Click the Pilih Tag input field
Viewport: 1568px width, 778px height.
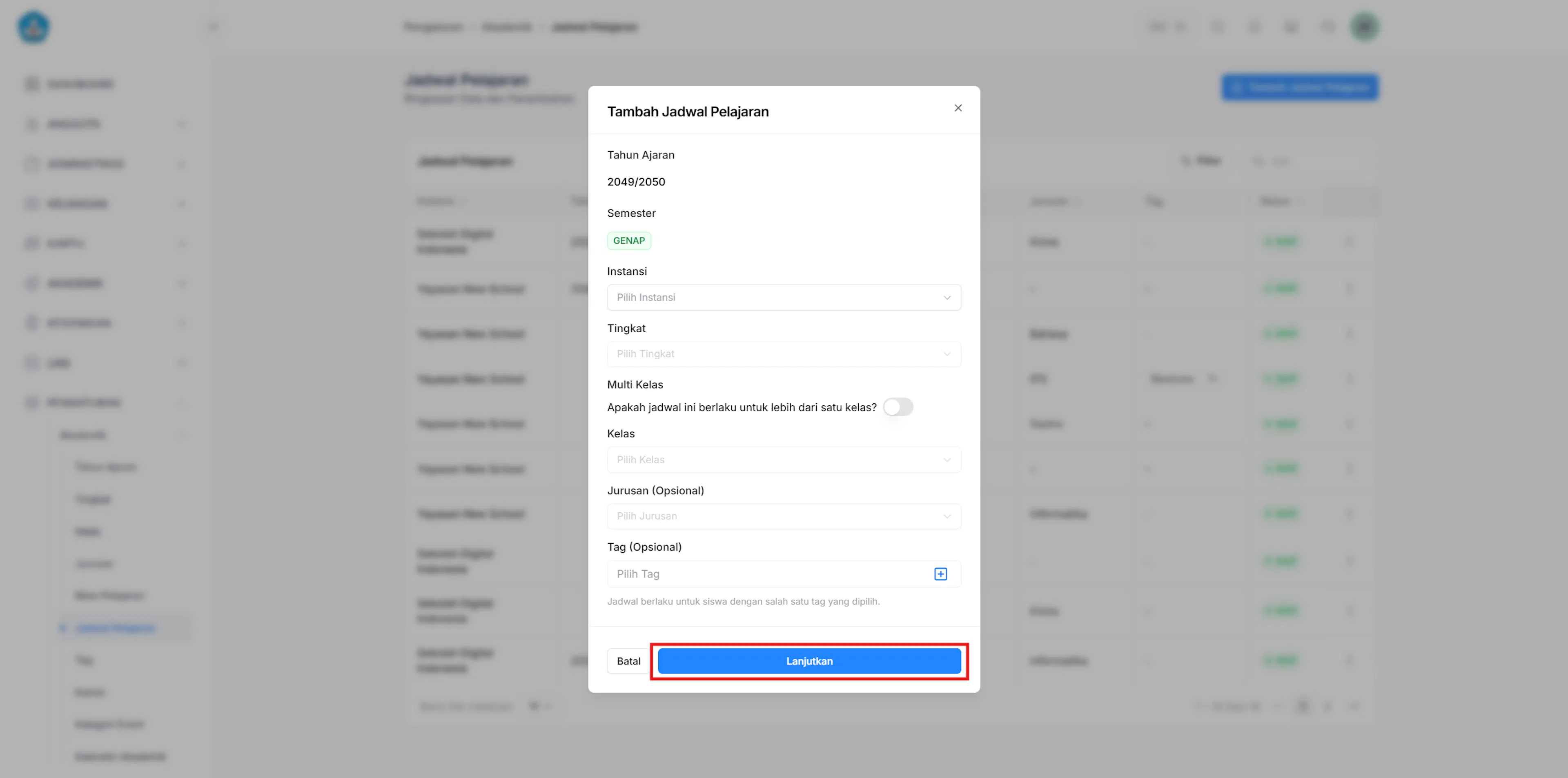tap(784, 573)
